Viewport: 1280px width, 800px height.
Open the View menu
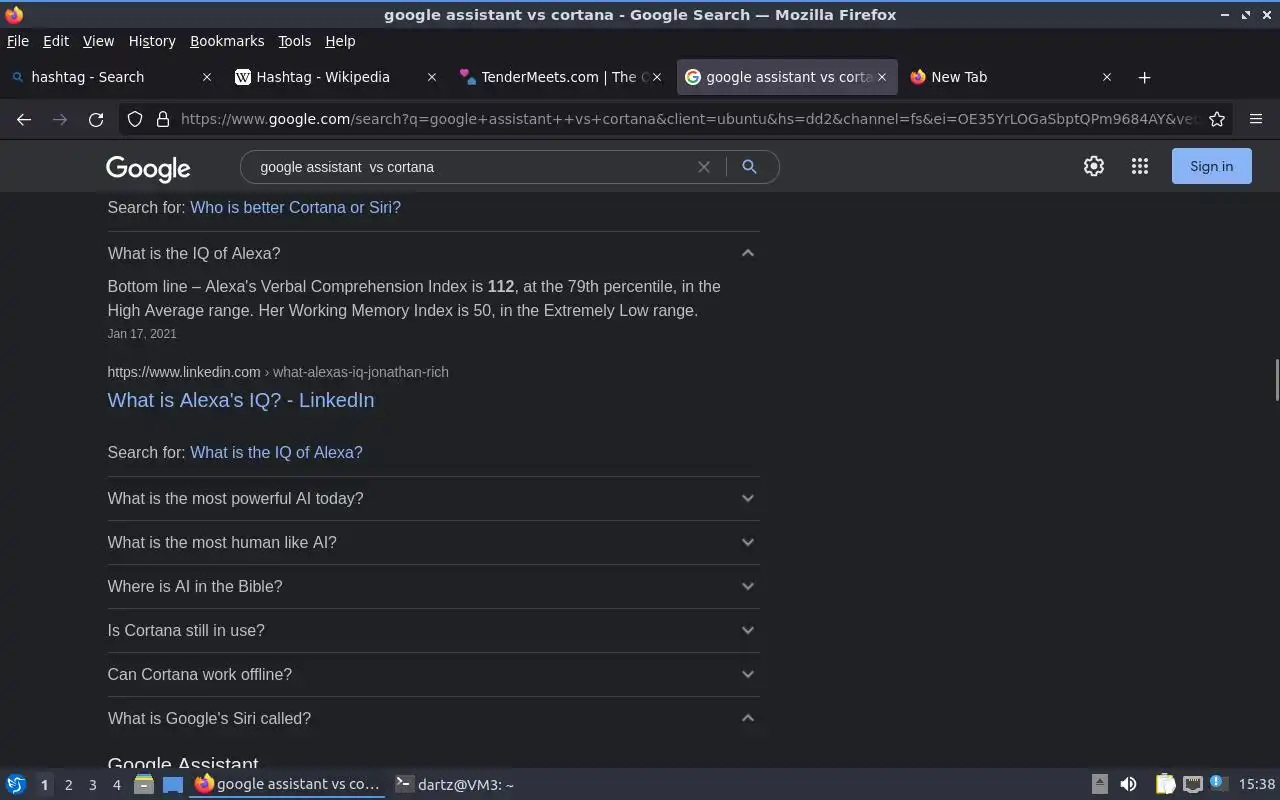click(98, 41)
